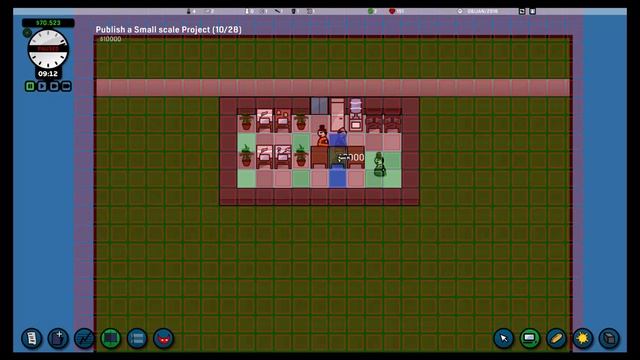Select the desk left of the blue tile
The width and height of the screenshot is (640, 360).
[320, 157]
